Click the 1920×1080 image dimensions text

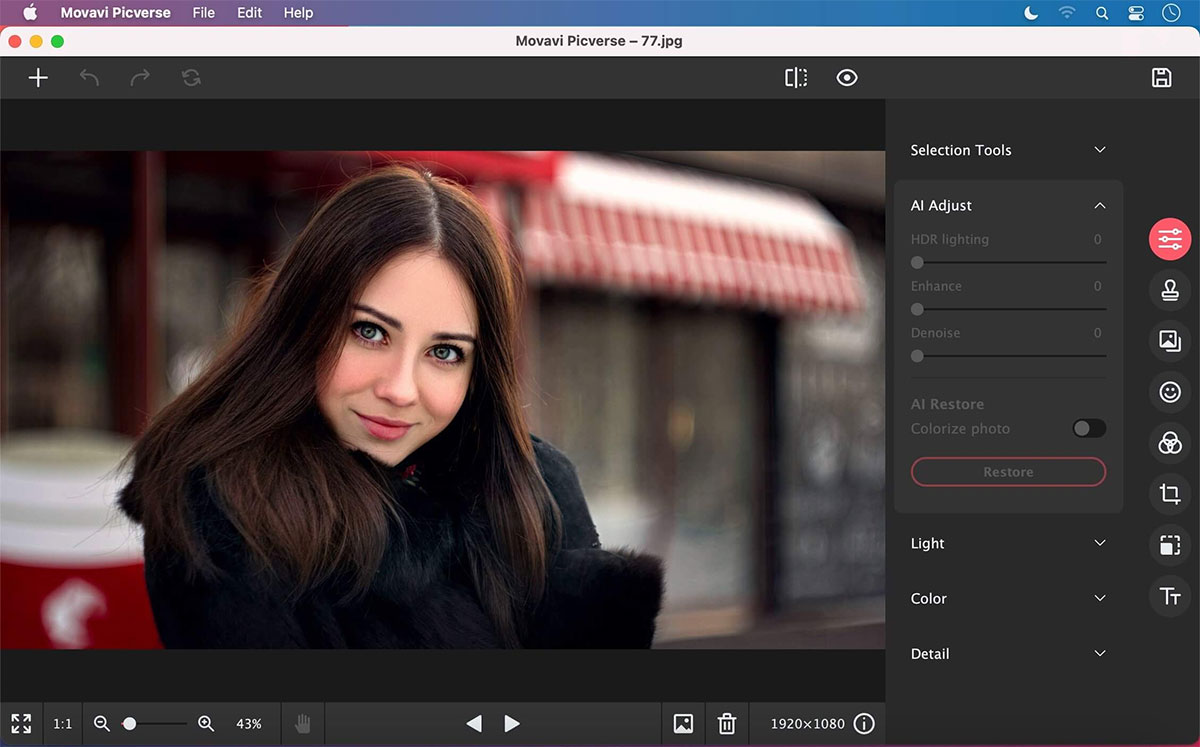tap(808, 724)
